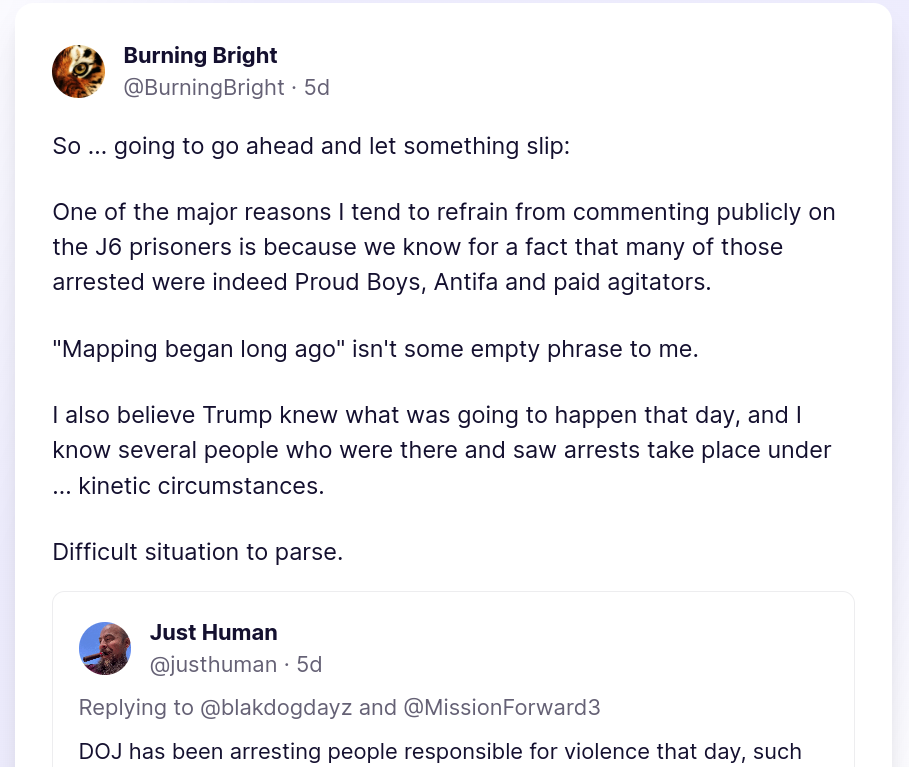Screen dimensions: 909x767
Task: Click the @BurningBright handle
Action: coord(204,88)
